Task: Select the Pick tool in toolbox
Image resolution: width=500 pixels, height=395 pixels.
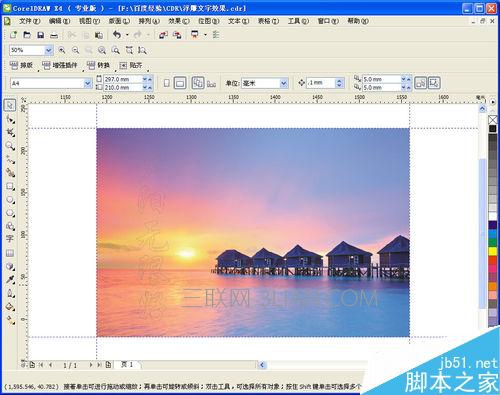Action: (10, 105)
